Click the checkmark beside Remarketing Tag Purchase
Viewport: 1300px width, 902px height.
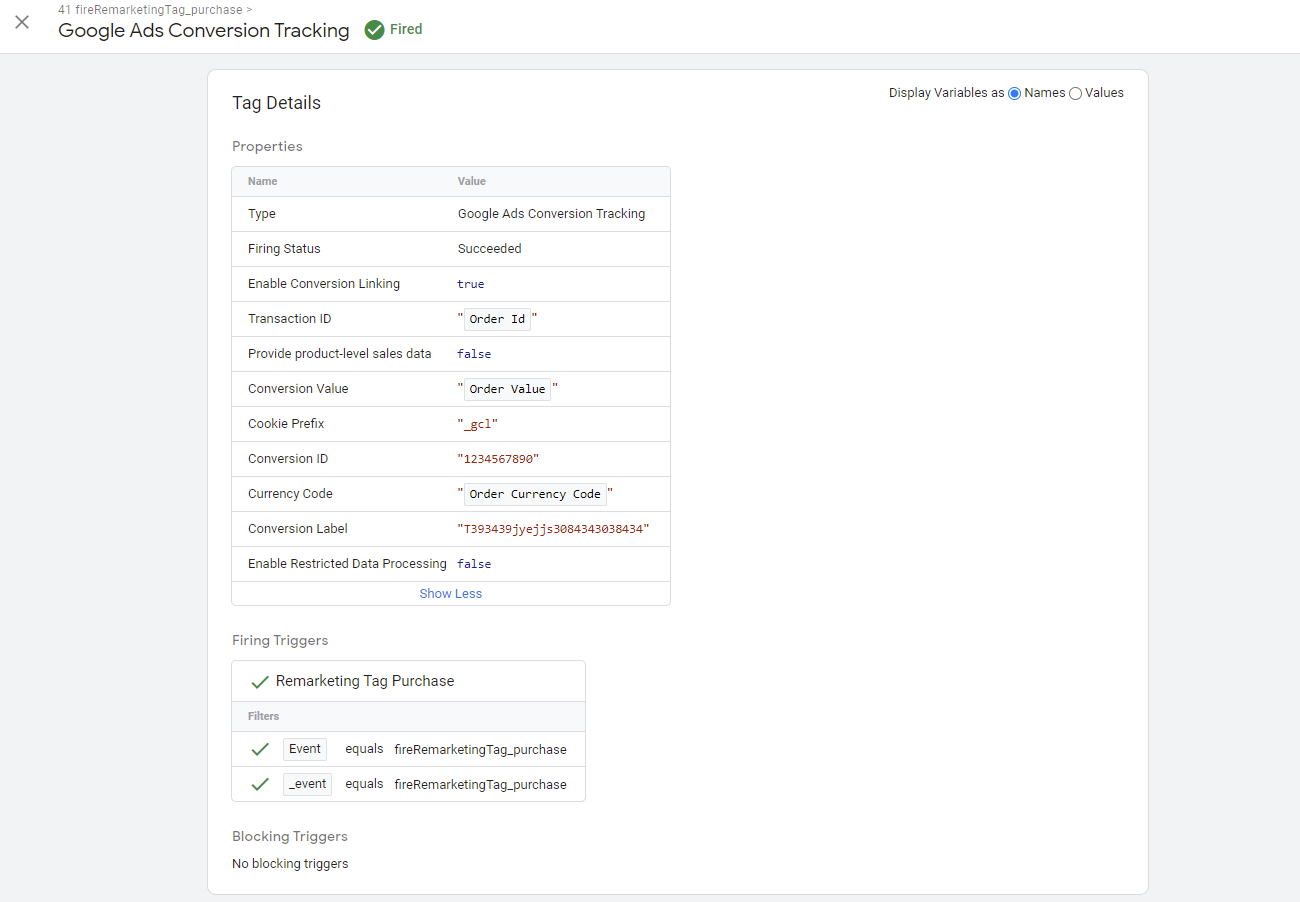click(260, 679)
